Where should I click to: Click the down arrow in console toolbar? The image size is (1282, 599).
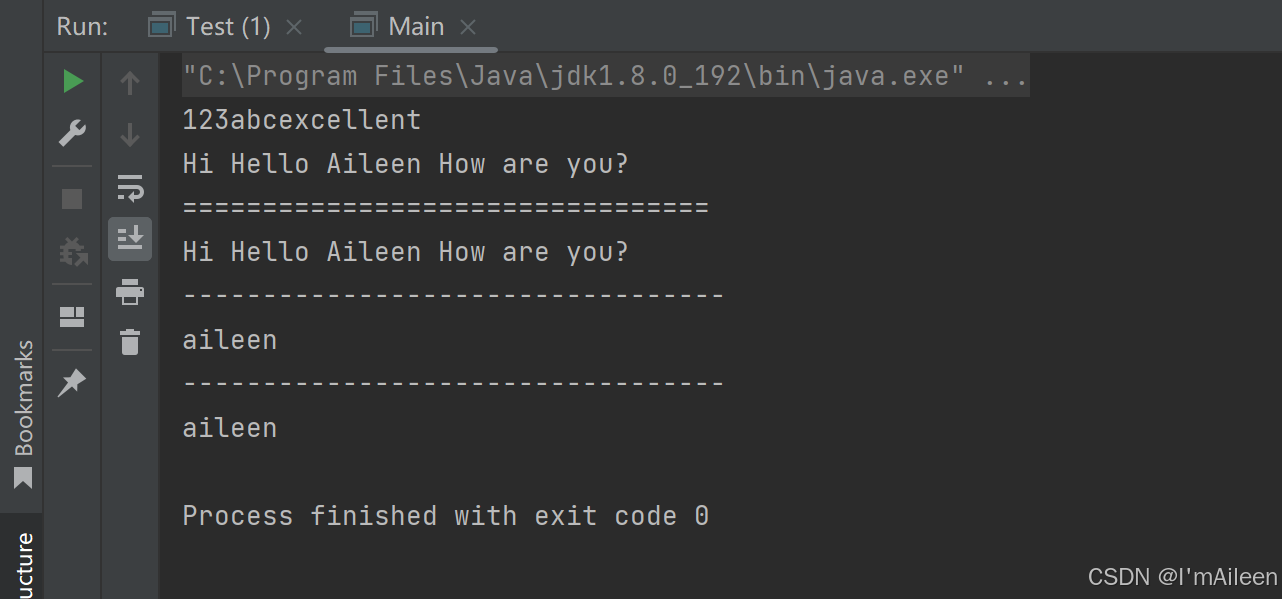[x=130, y=134]
